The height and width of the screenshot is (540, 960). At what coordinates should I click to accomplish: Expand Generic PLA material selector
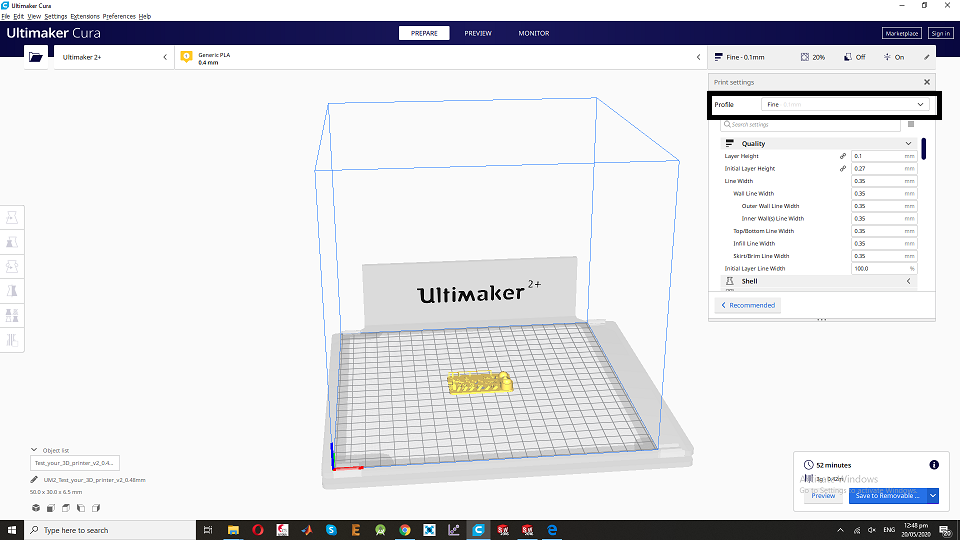pyautogui.click(x=441, y=57)
